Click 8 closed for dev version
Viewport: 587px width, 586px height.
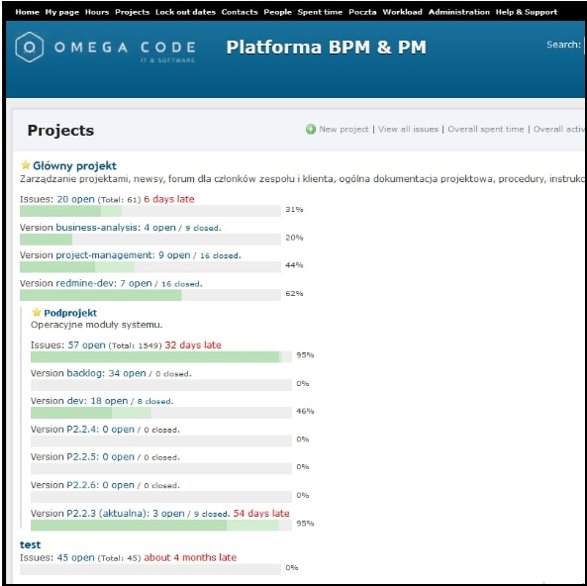pyautogui.click(x=154, y=401)
